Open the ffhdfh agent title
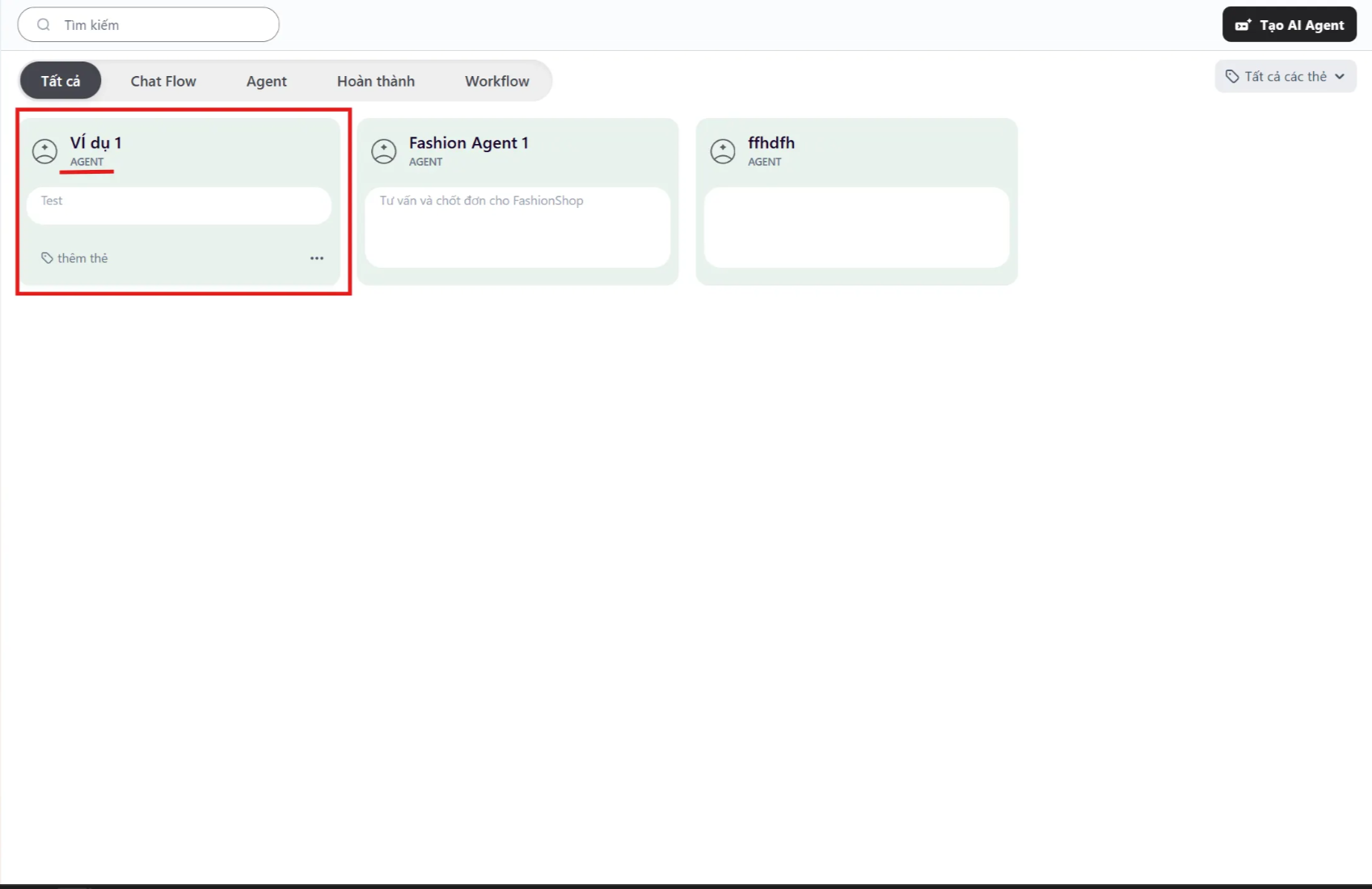This screenshot has width=1372, height=889. point(770,143)
